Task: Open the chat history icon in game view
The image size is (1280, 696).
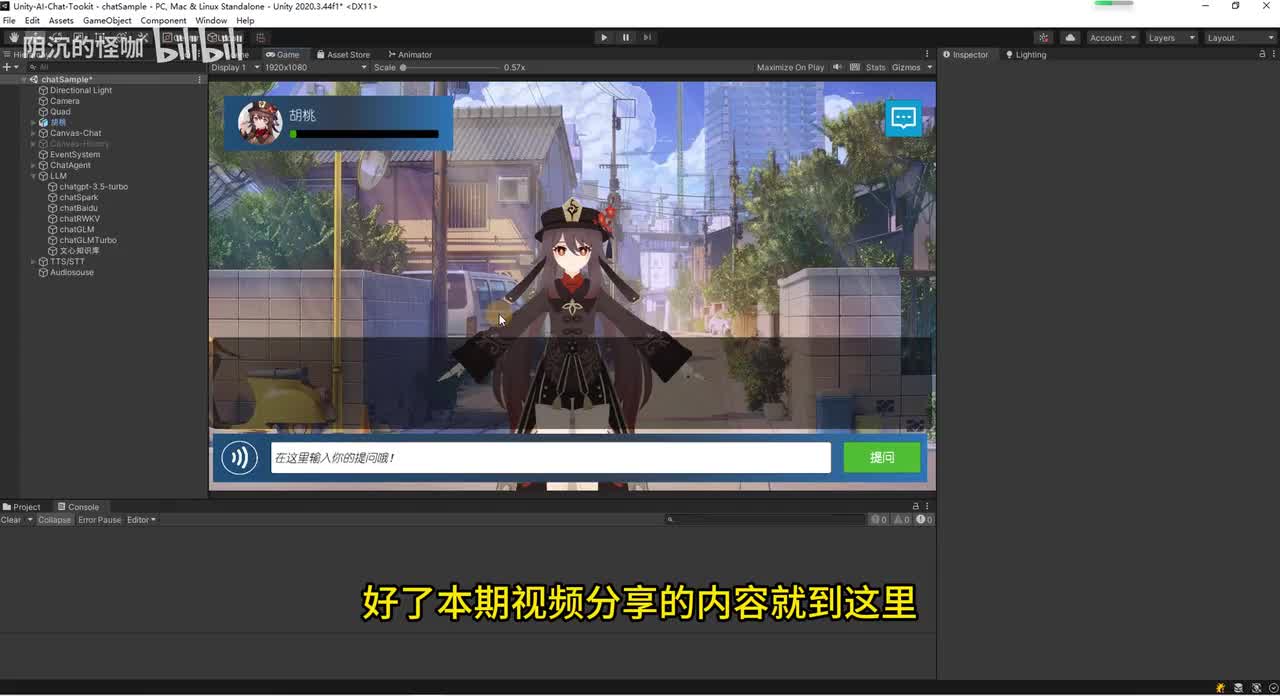Action: [x=903, y=118]
